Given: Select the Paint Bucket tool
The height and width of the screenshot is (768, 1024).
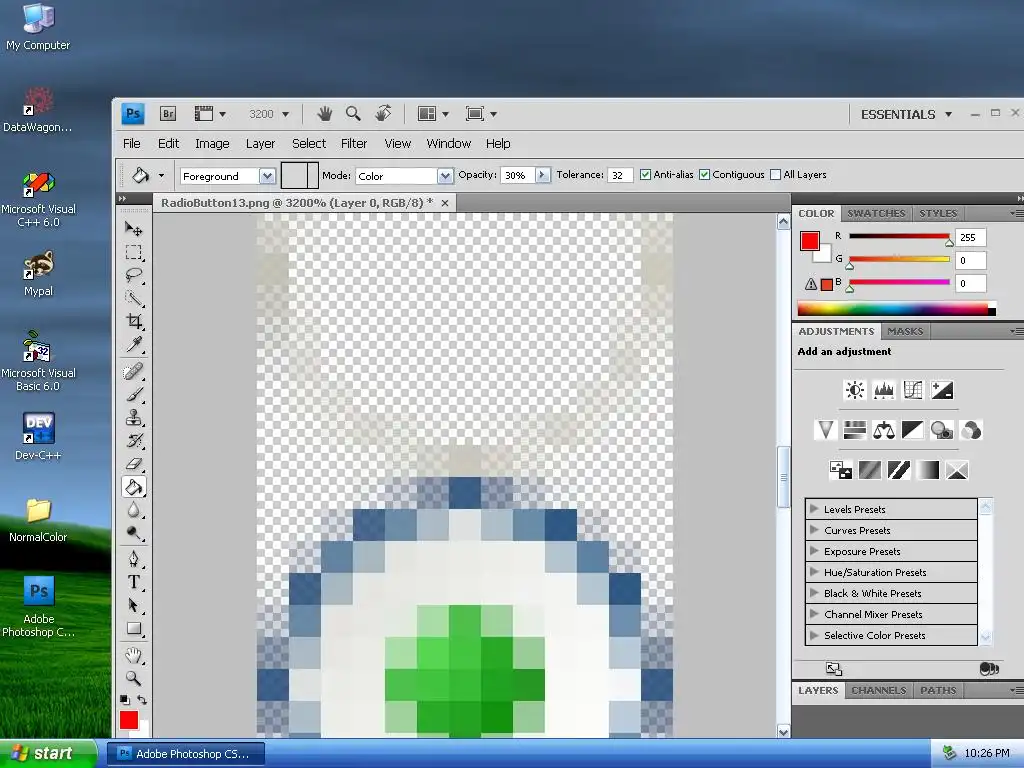Looking at the screenshot, I should (x=134, y=487).
